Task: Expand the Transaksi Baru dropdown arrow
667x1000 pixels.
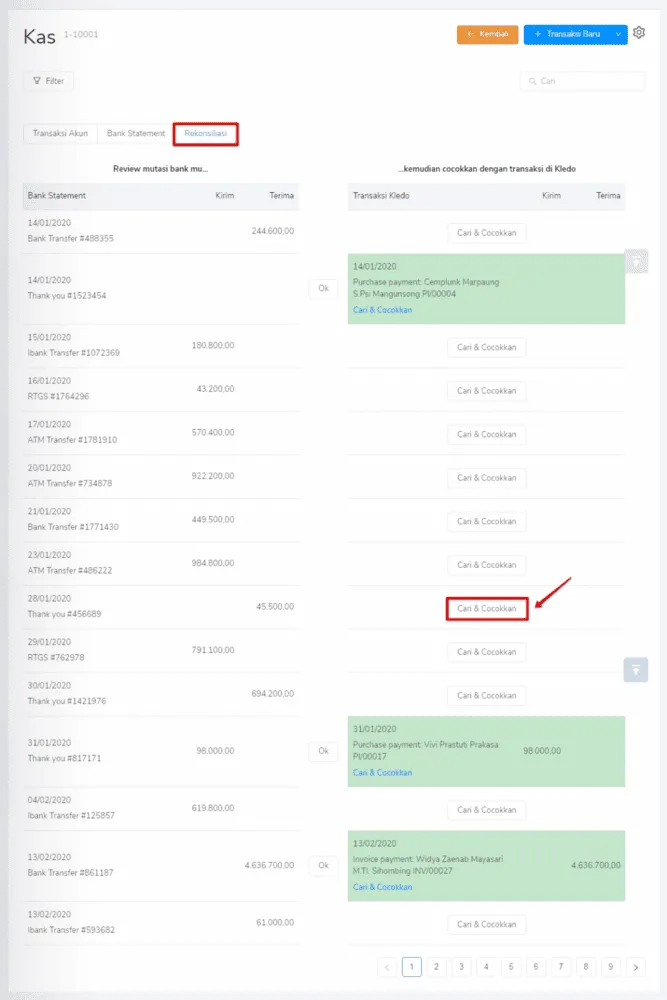Action: click(x=619, y=35)
